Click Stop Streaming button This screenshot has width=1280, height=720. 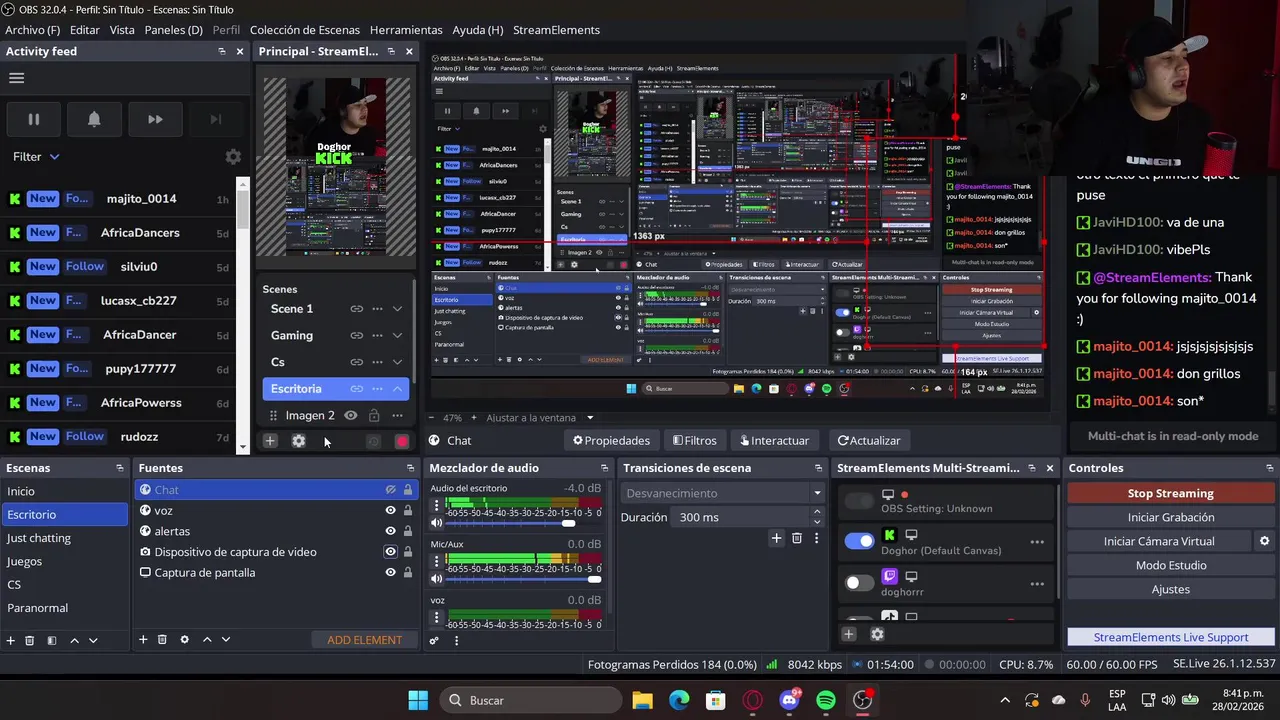pos(1170,493)
